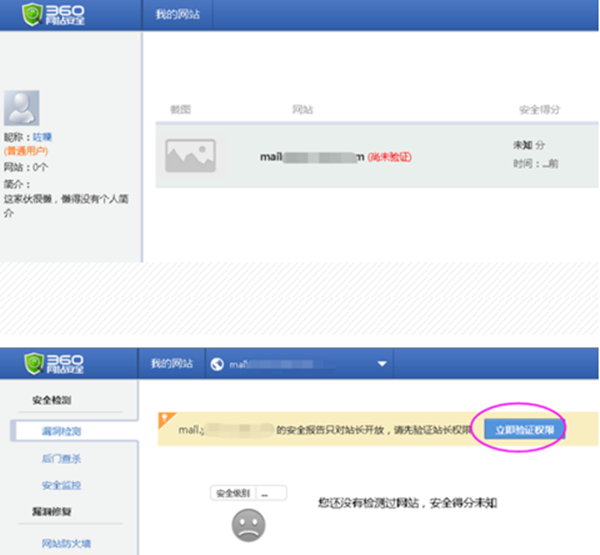Click the gray sad face icon
600x555 pixels.
tap(248, 525)
